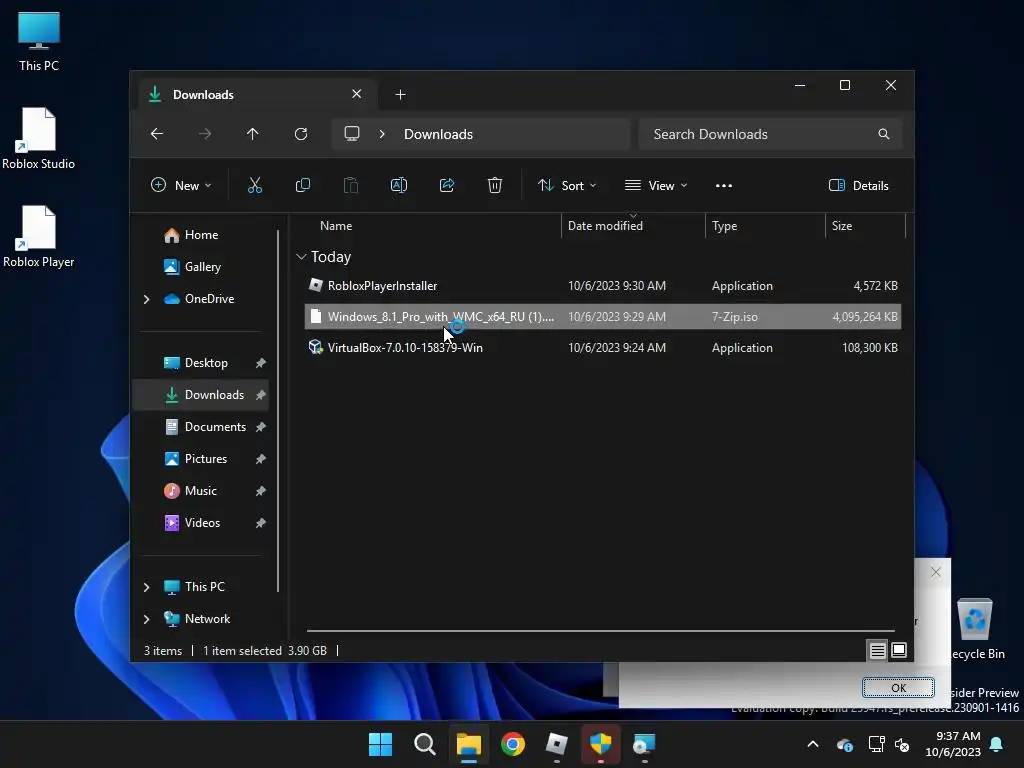The width and height of the screenshot is (1024, 768).
Task: Open the notification bell in taskbar
Action: click(x=997, y=744)
